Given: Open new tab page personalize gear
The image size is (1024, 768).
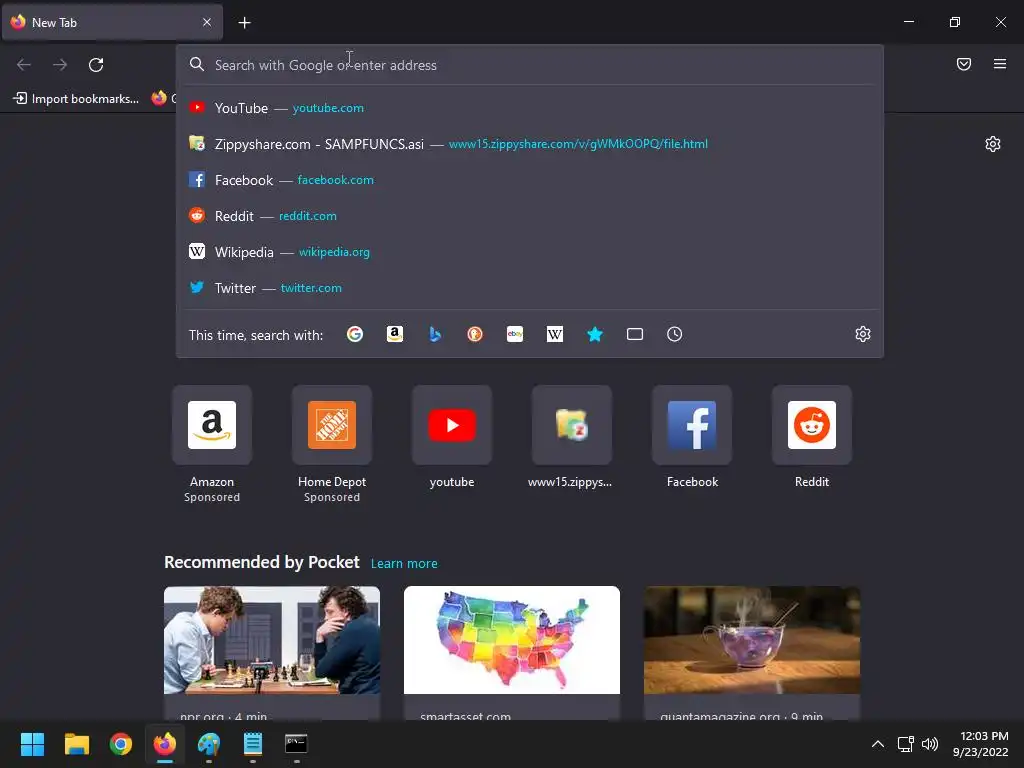Looking at the screenshot, I should click(x=993, y=144).
